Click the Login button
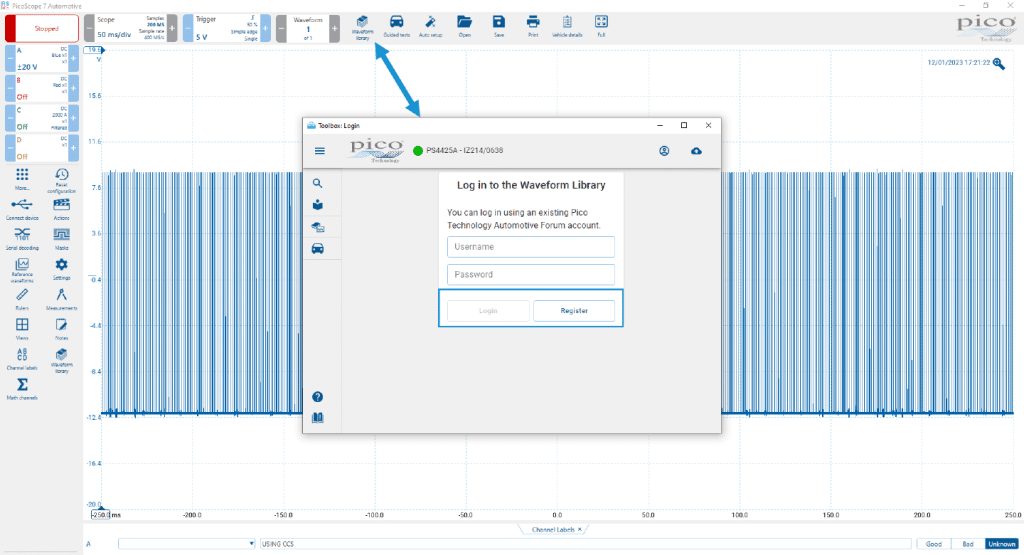 click(488, 311)
